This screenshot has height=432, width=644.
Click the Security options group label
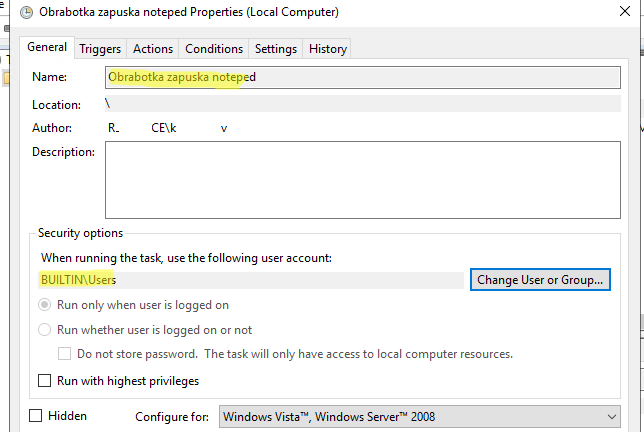[80, 233]
